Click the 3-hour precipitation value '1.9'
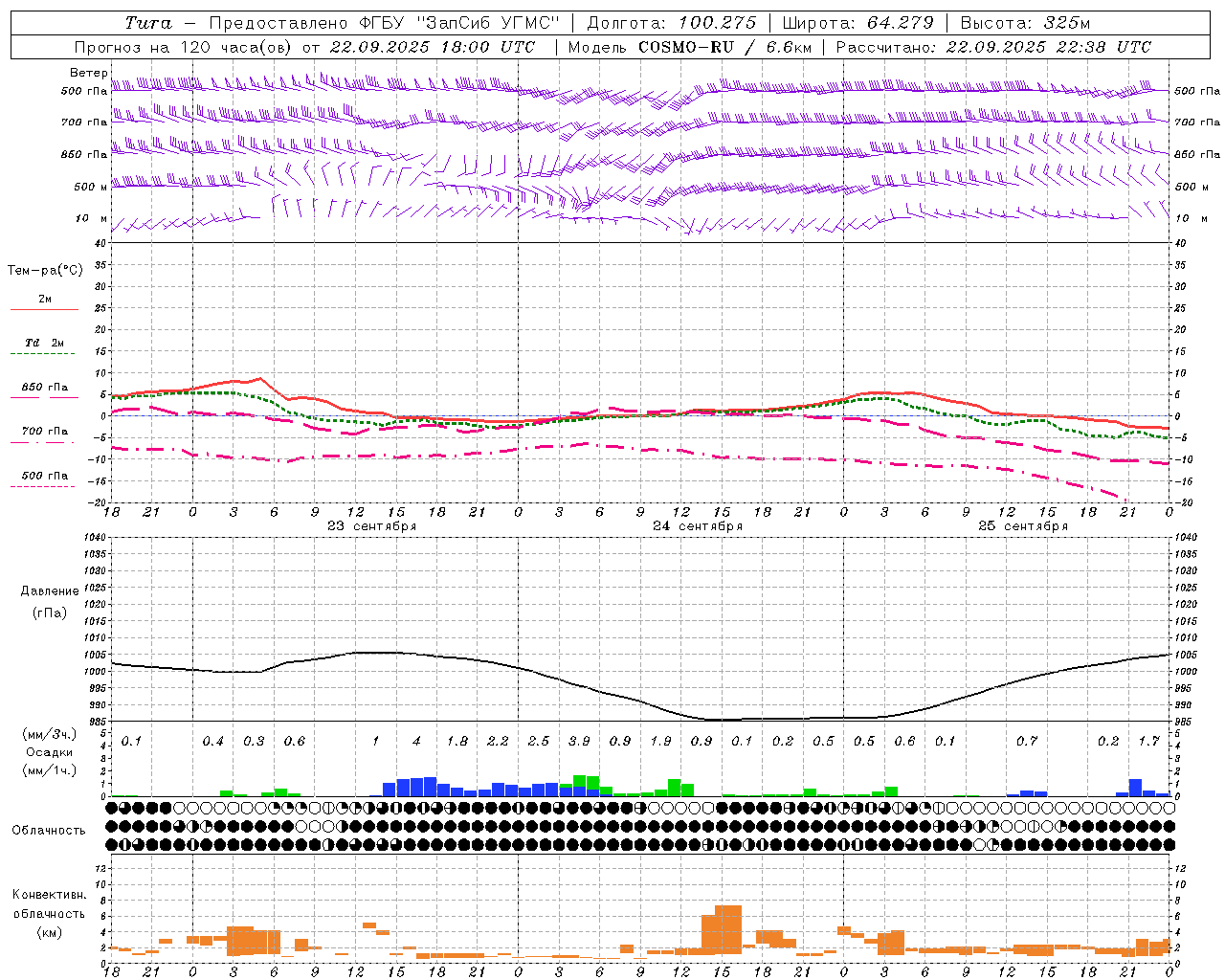Image resolution: width=1225 pixels, height=980 pixels. pyautogui.click(x=660, y=742)
